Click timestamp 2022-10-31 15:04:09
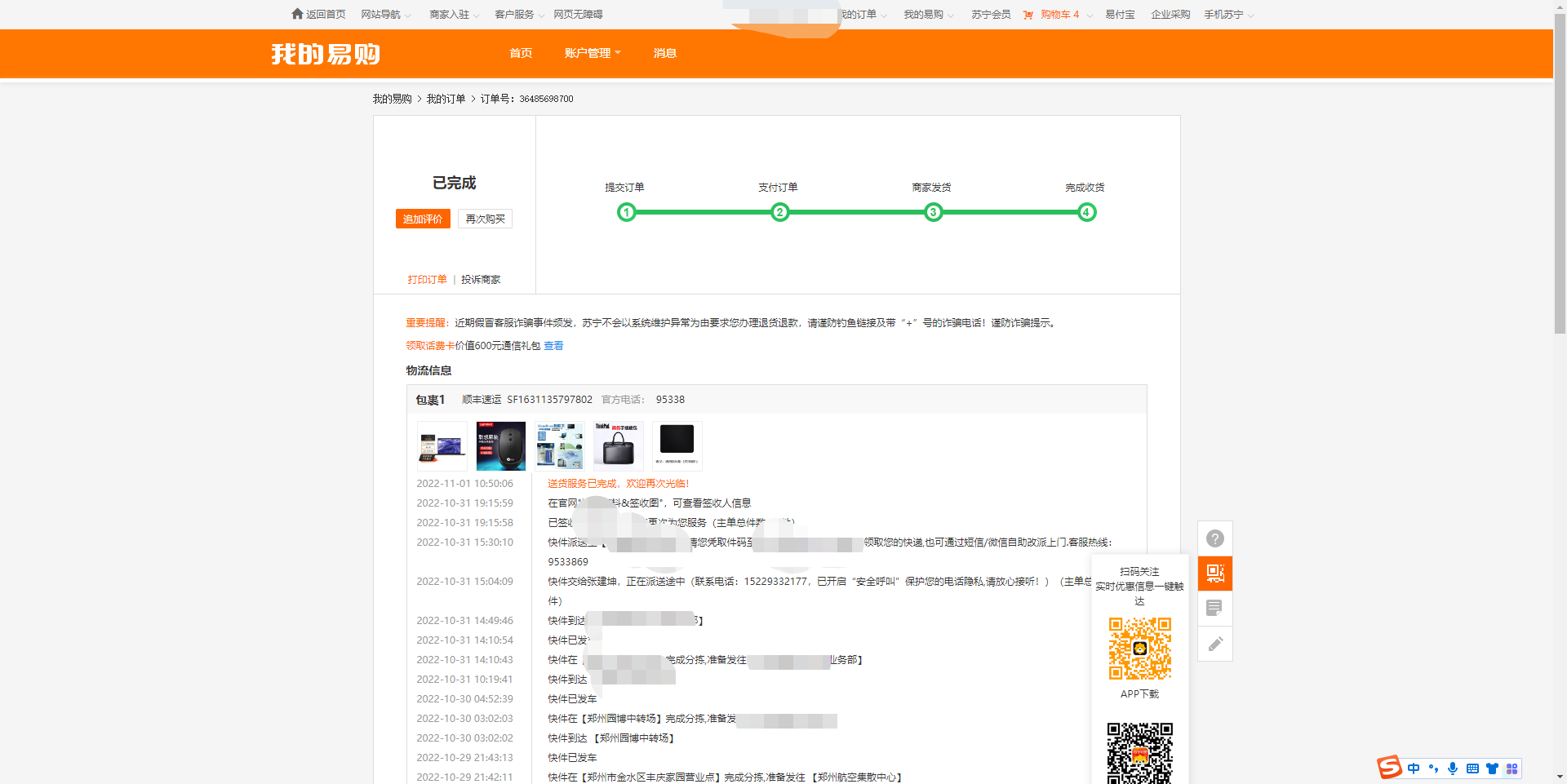Viewport: 1567px width, 784px height. 464,582
